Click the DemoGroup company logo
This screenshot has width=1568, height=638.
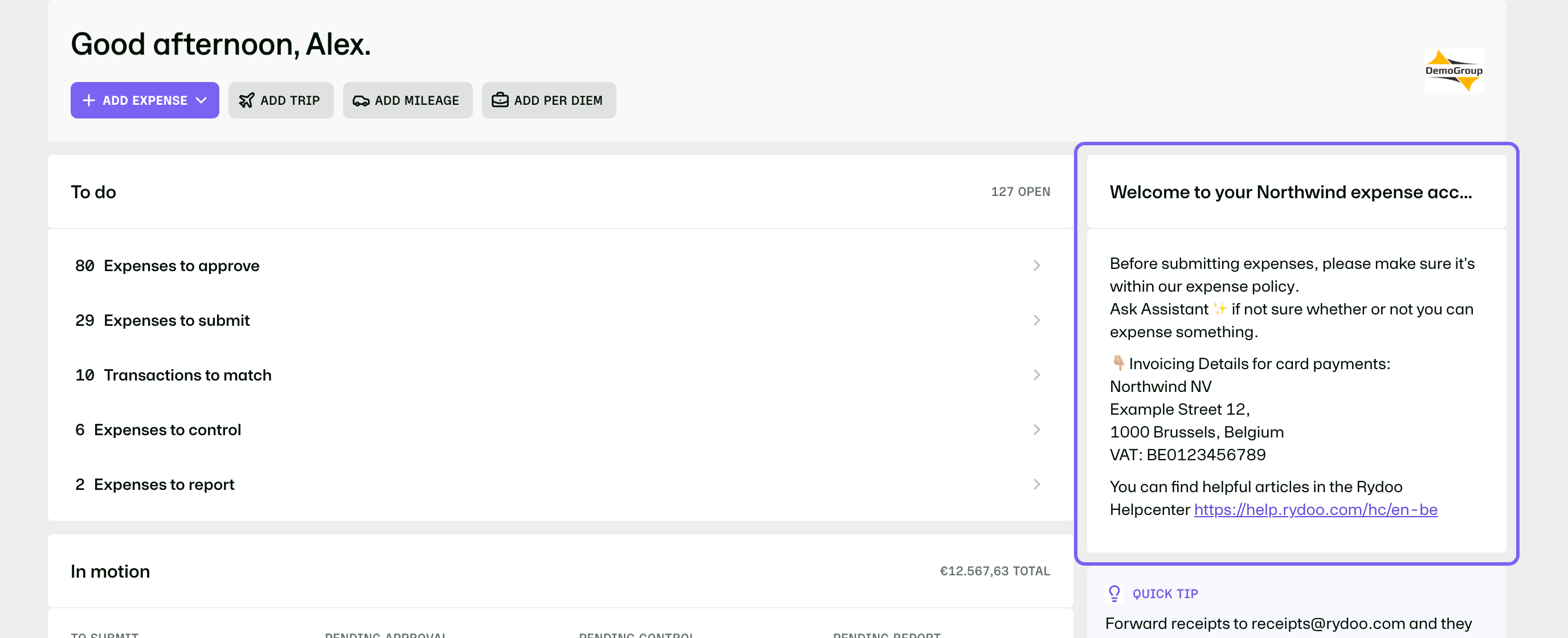1453,71
